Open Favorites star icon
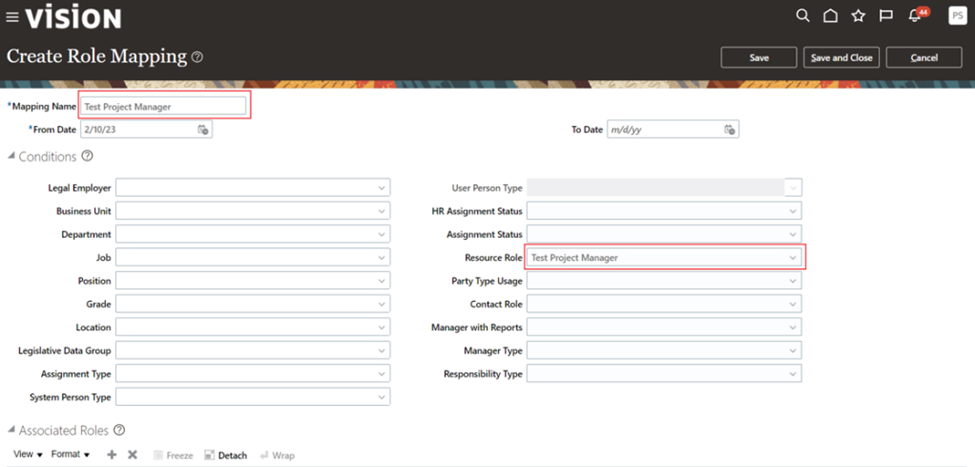 click(857, 16)
